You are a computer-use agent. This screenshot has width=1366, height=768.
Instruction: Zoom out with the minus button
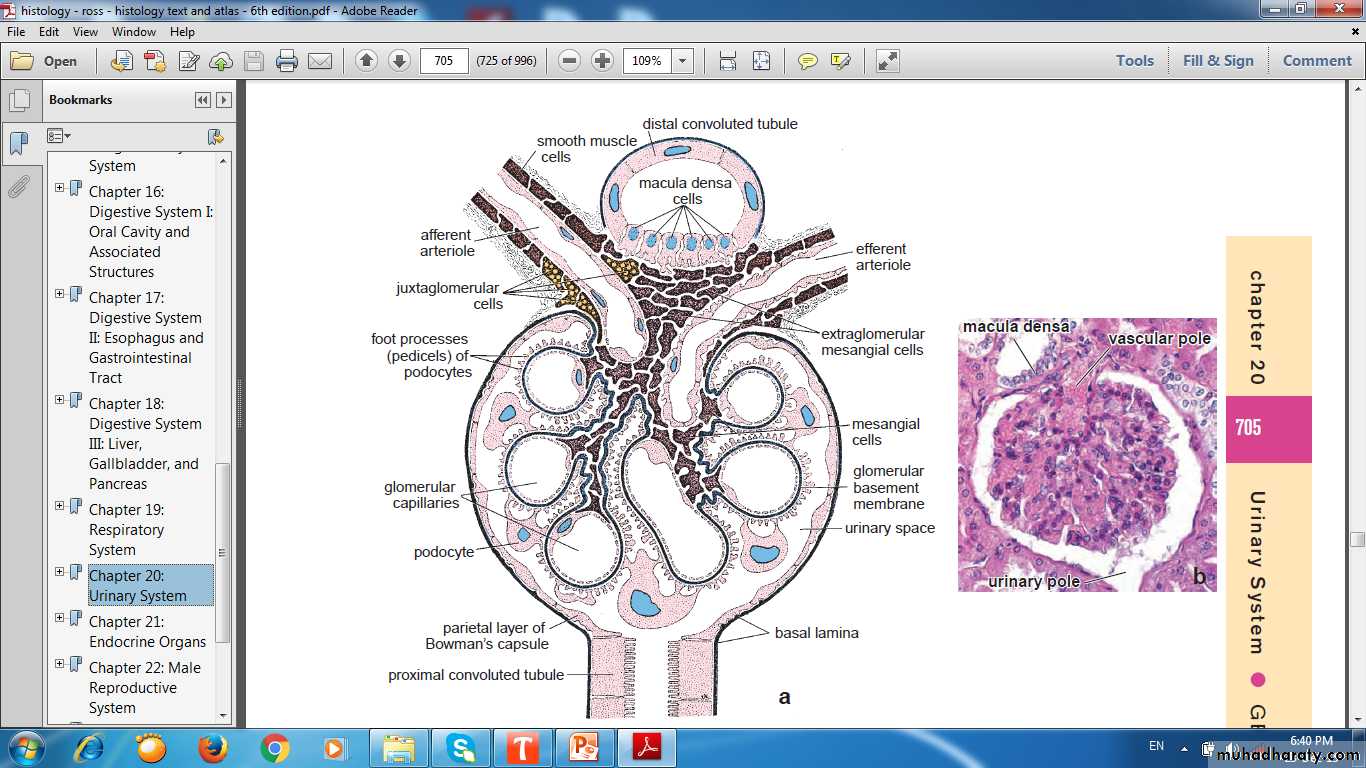tap(569, 61)
